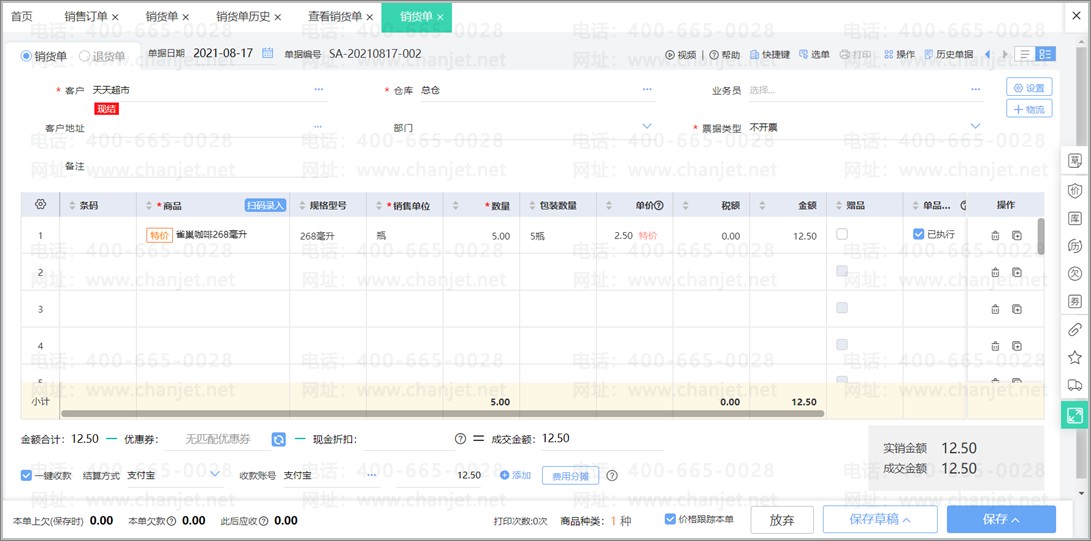Image resolution: width=1091 pixels, height=541 pixels.
Task: Click the 添加 payment link
Action: tap(516, 476)
